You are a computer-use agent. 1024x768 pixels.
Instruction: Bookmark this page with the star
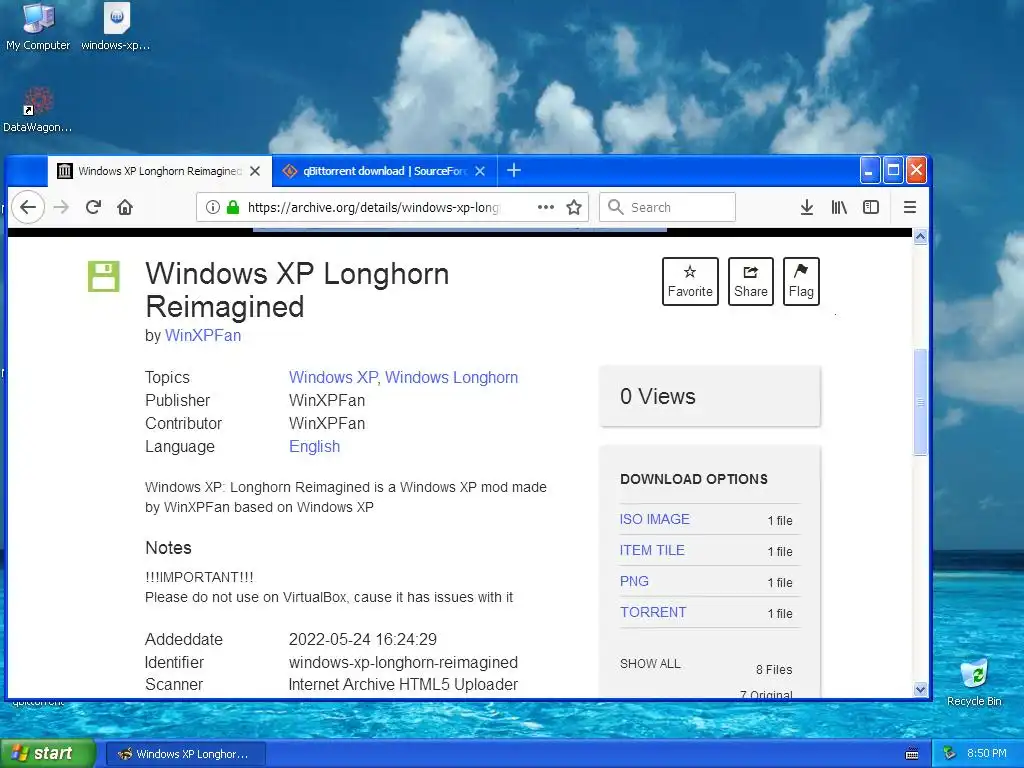(x=574, y=207)
